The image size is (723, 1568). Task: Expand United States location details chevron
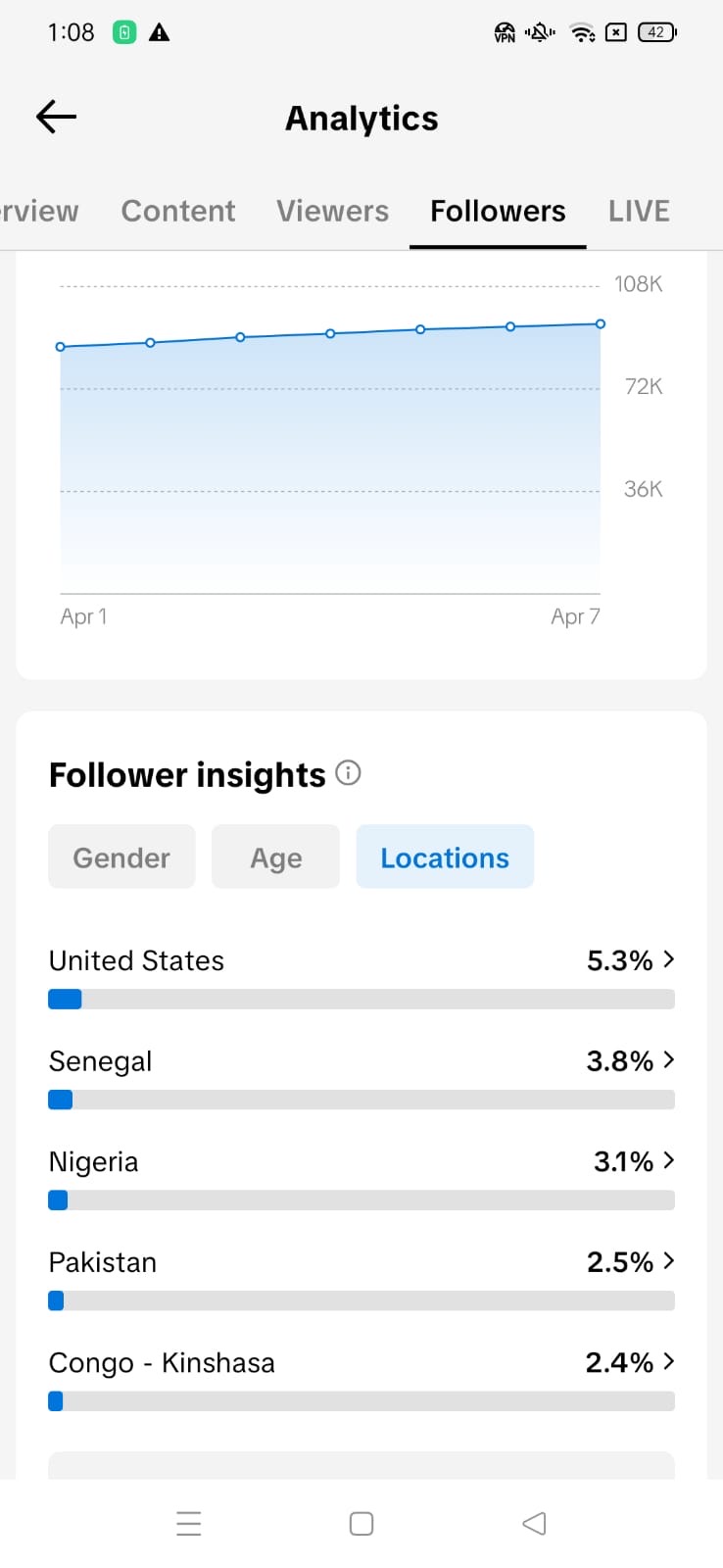(669, 959)
